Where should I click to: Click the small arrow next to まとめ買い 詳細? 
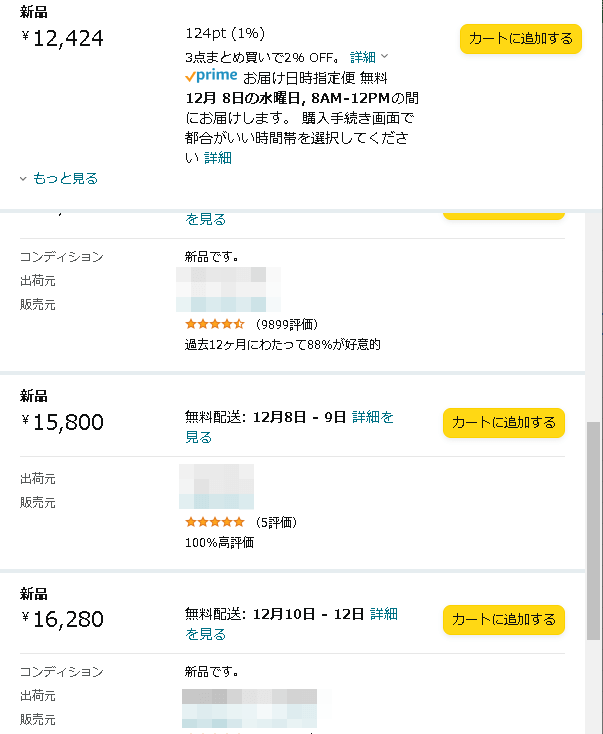386,57
